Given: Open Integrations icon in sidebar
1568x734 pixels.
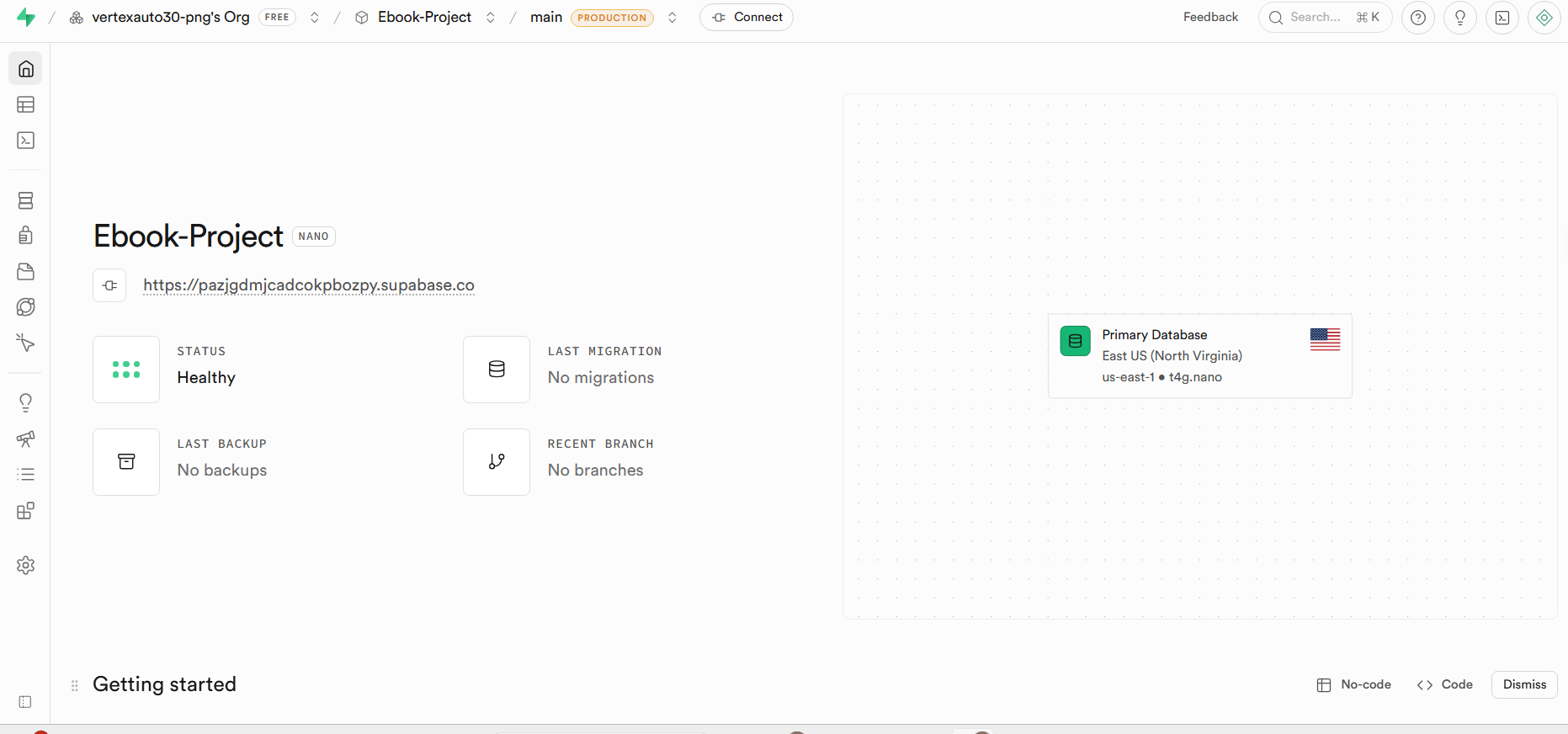Looking at the screenshot, I should click(25, 511).
